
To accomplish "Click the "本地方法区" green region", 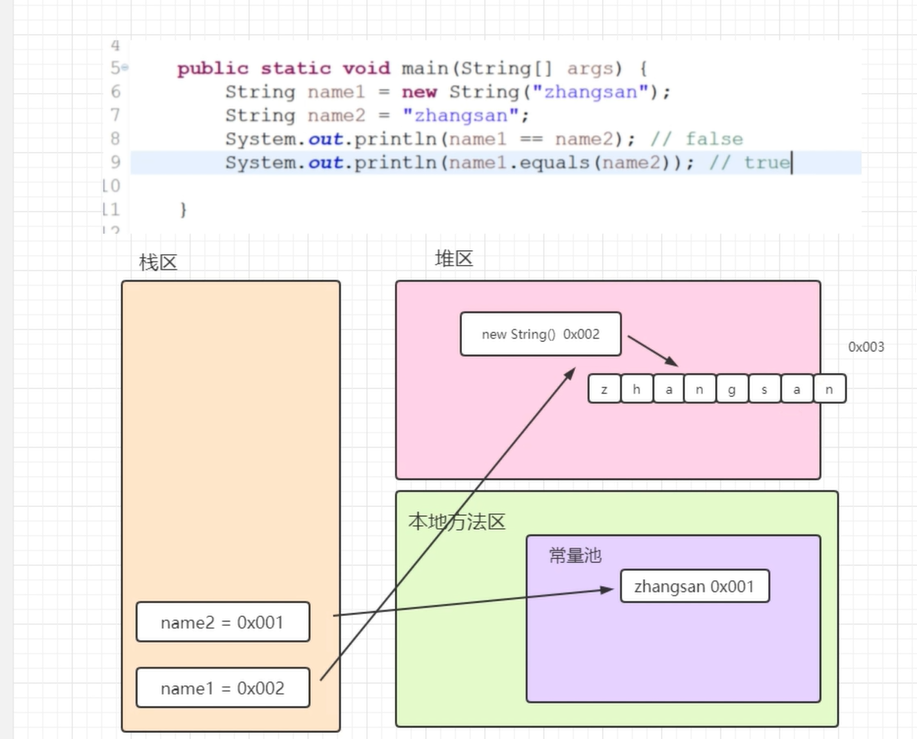I will coord(457,521).
